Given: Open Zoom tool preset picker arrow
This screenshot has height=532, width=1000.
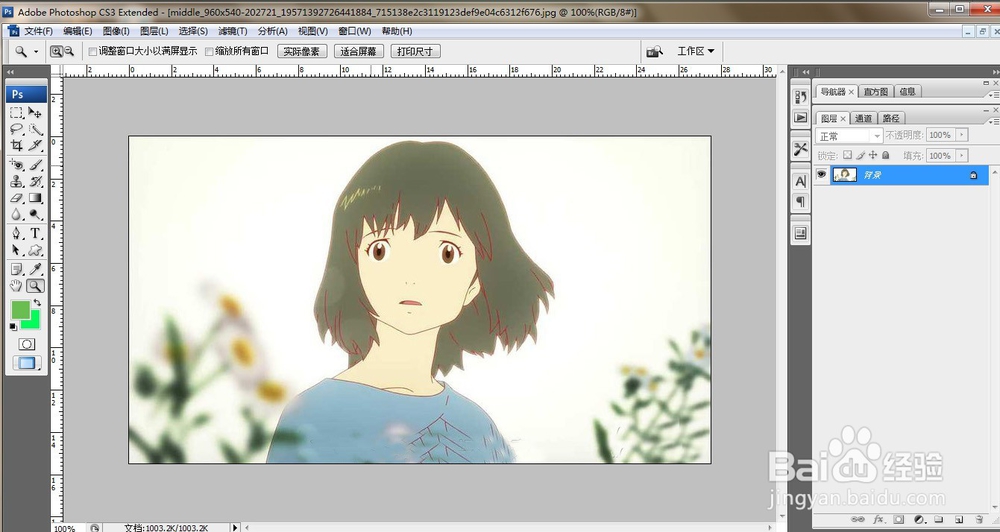Looking at the screenshot, I should (36, 52).
